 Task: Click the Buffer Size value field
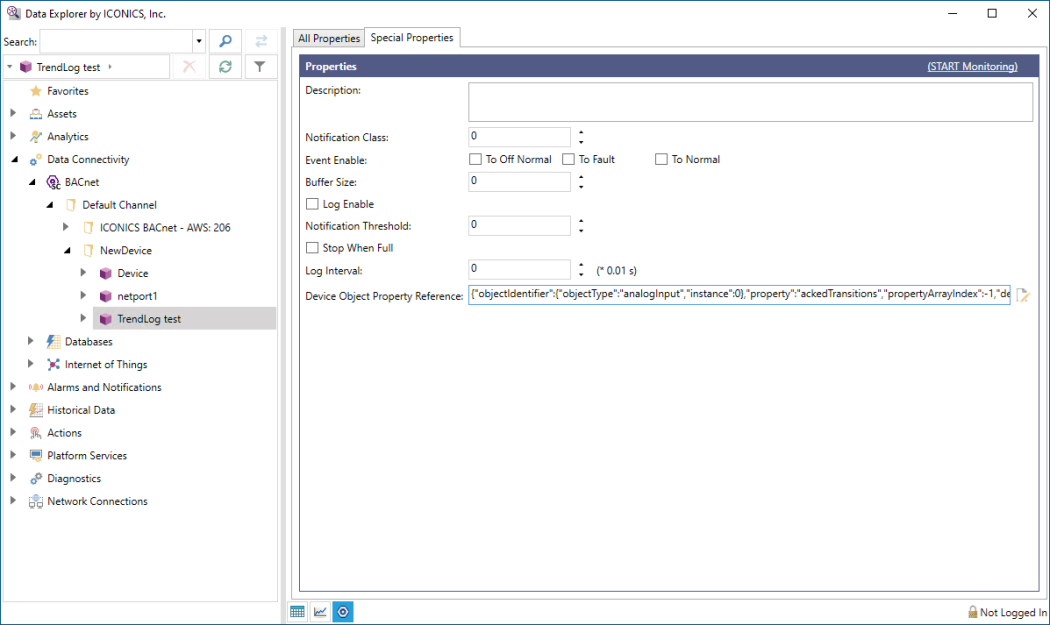520,181
